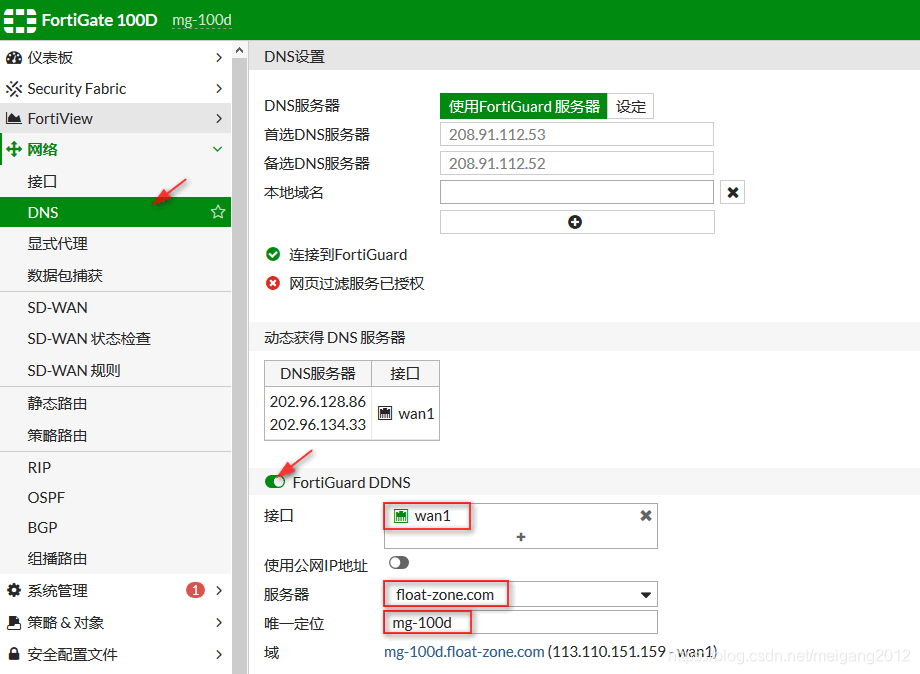The height and width of the screenshot is (674, 920).
Task: Switch DNS server mode to 设定
Action: click(x=631, y=106)
